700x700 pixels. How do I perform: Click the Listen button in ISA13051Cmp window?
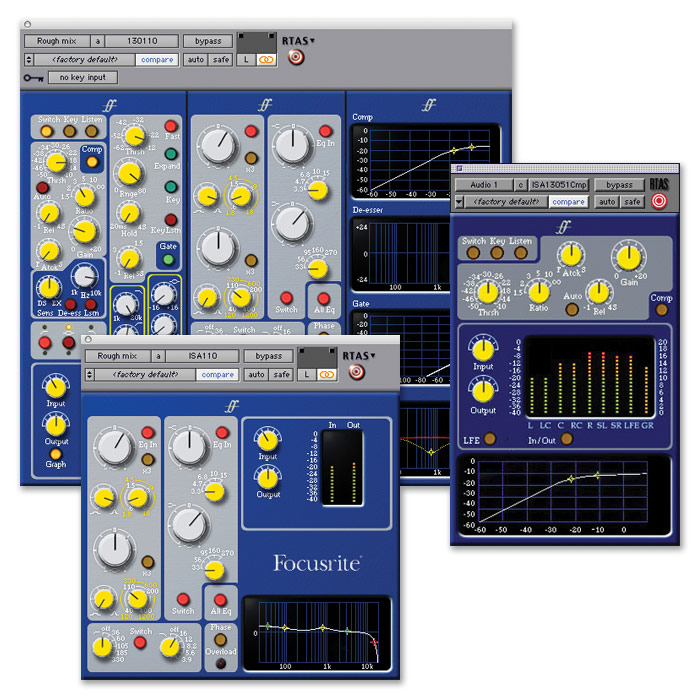pyautogui.click(x=521, y=253)
